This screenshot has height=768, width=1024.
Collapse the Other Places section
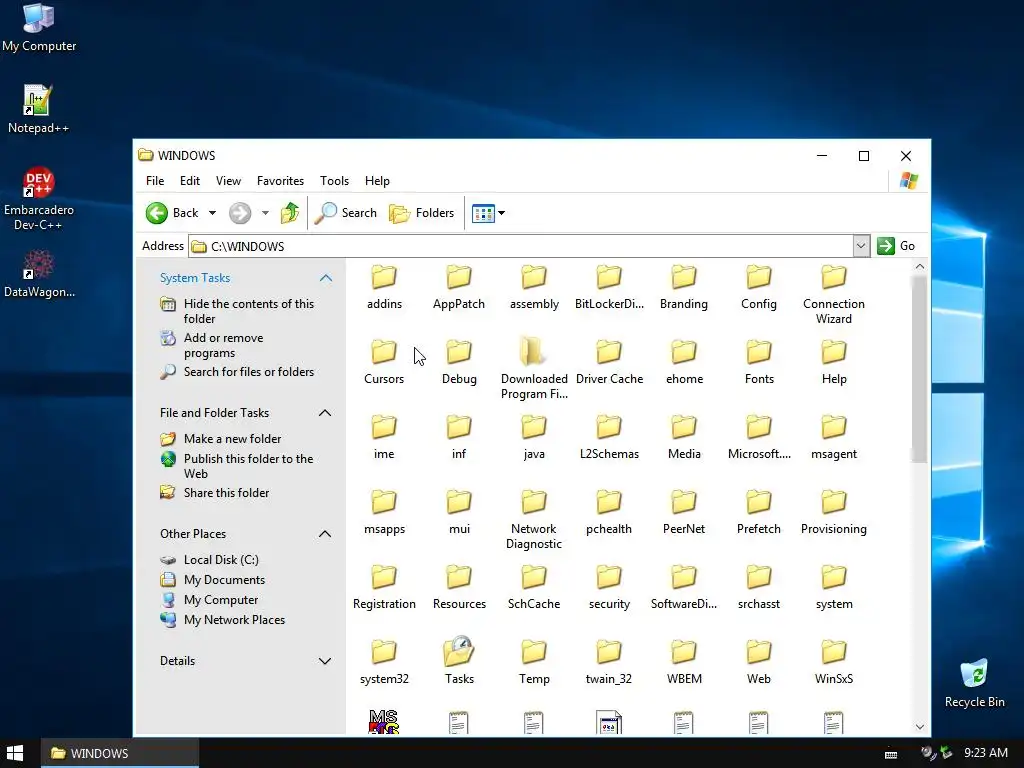[325, 534]
